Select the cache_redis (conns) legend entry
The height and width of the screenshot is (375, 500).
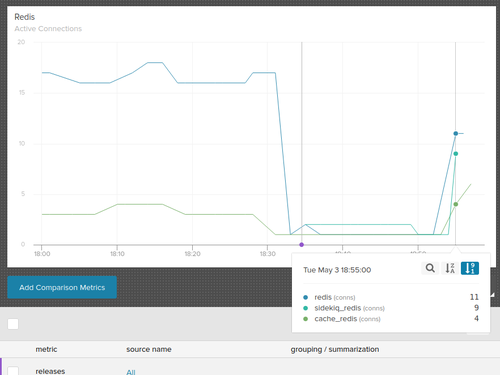point(347,319)
